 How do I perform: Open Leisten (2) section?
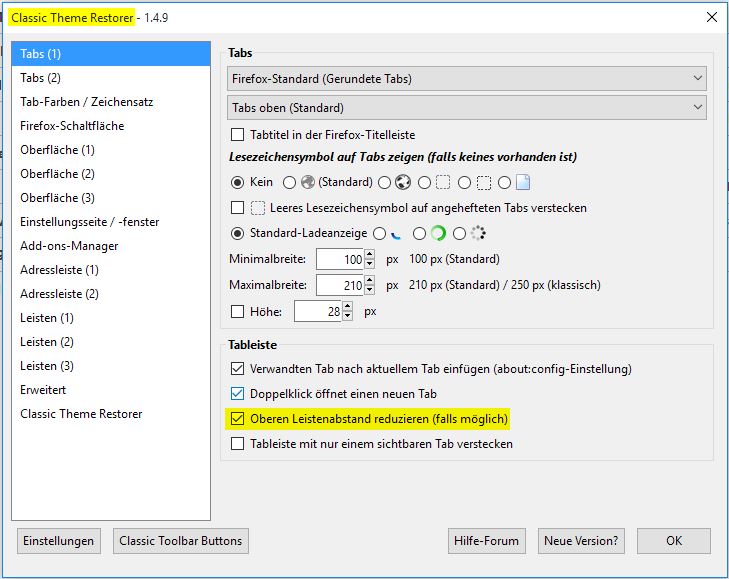(111, 342)
